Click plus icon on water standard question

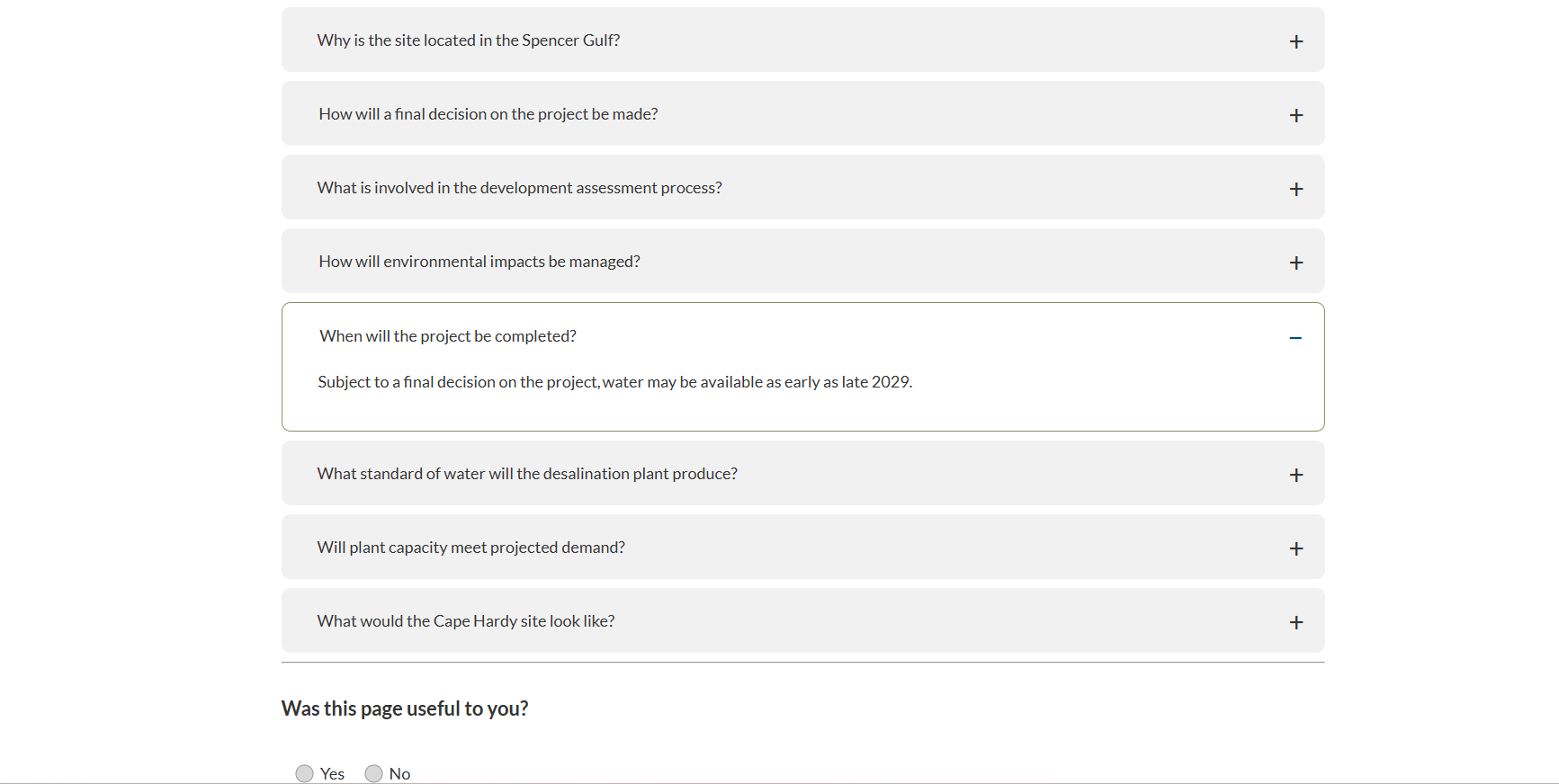[1296, 474]
